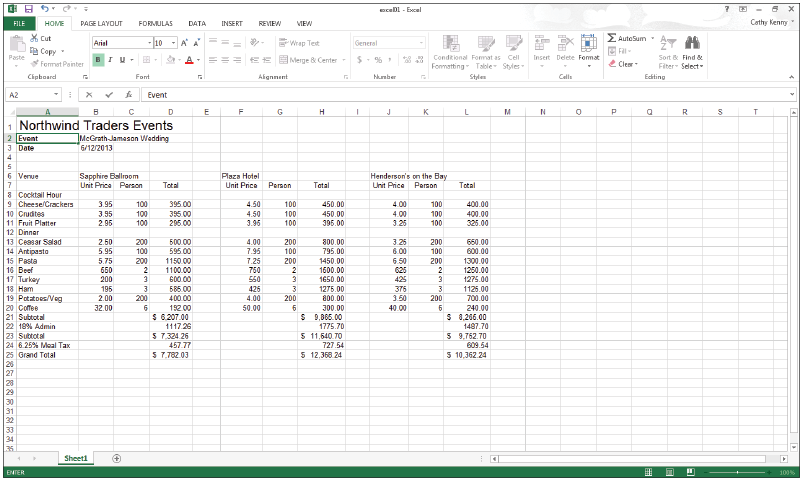Viewport: 803px width, 481px height.
Task: Switch to the PAGE LAYOUT ribbon tab
Action: [x=101, y=22]
